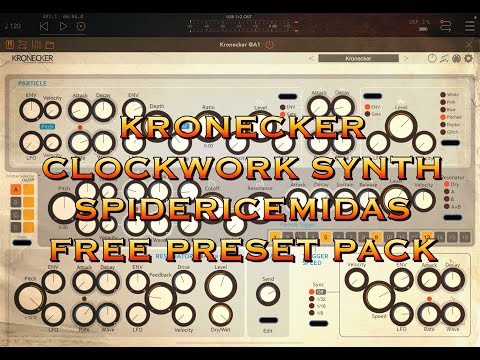
Task: Select emitter A
Action: (16, 190)
